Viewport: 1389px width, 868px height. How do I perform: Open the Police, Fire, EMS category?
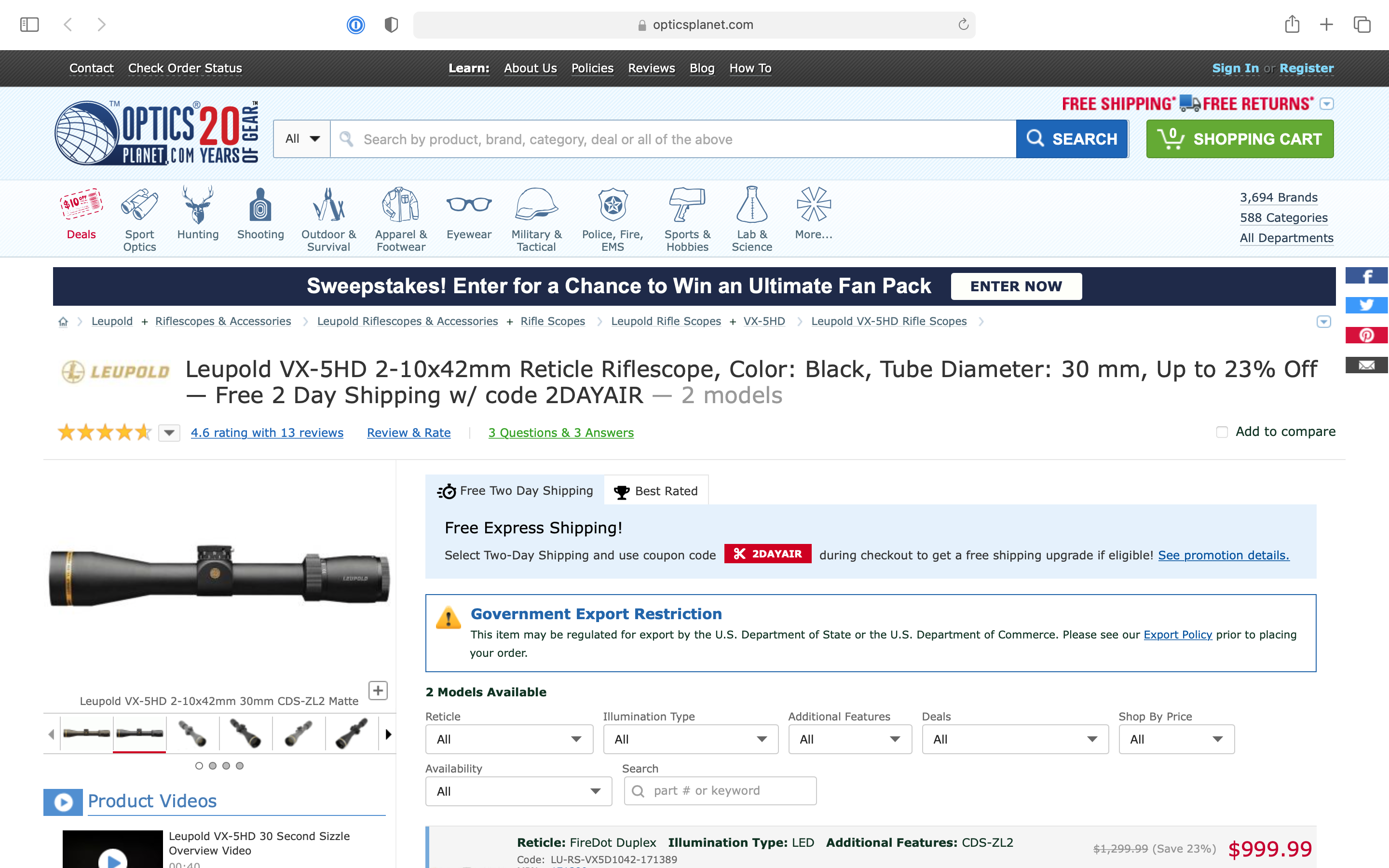tap(613, 219)
